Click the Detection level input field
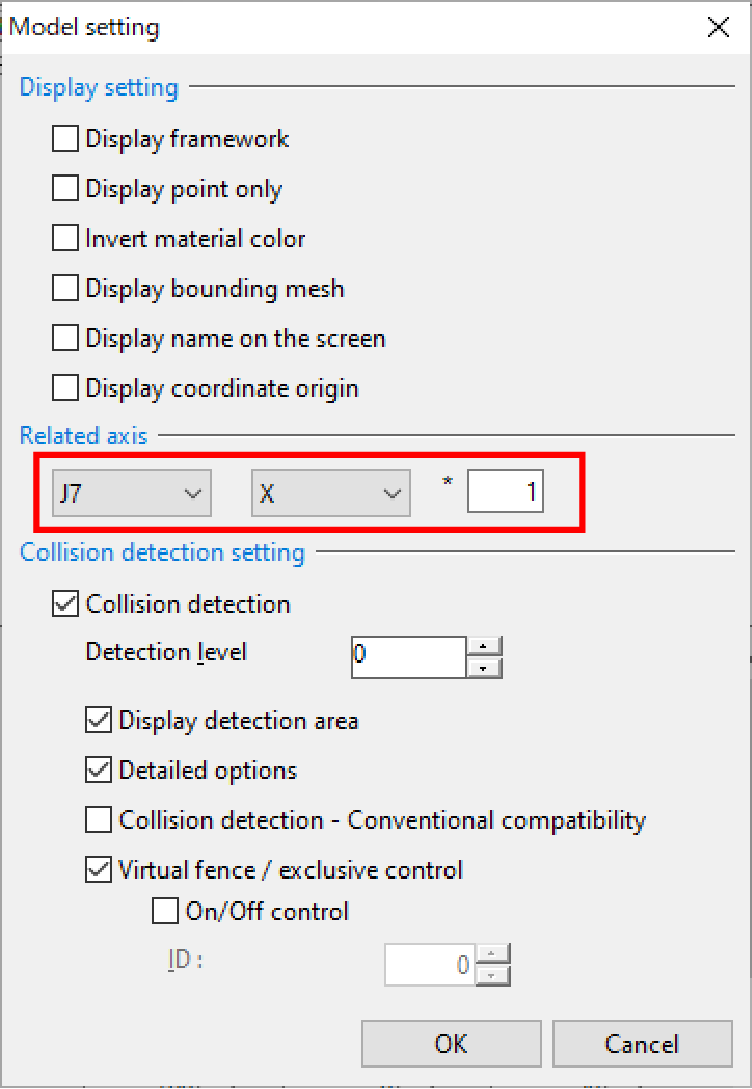 coord(408,656)
